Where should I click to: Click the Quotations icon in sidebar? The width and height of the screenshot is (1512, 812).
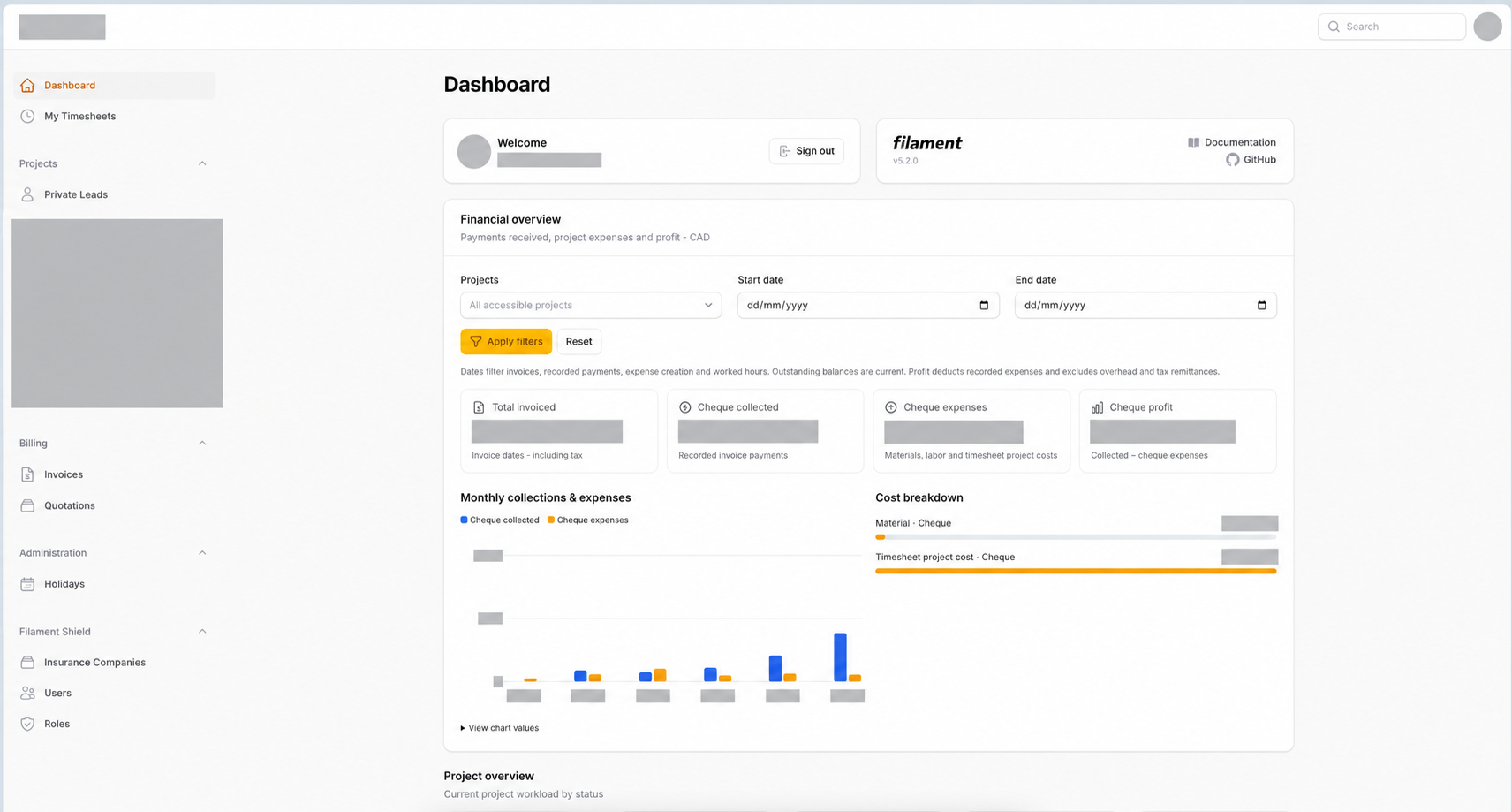click(27, 505)
